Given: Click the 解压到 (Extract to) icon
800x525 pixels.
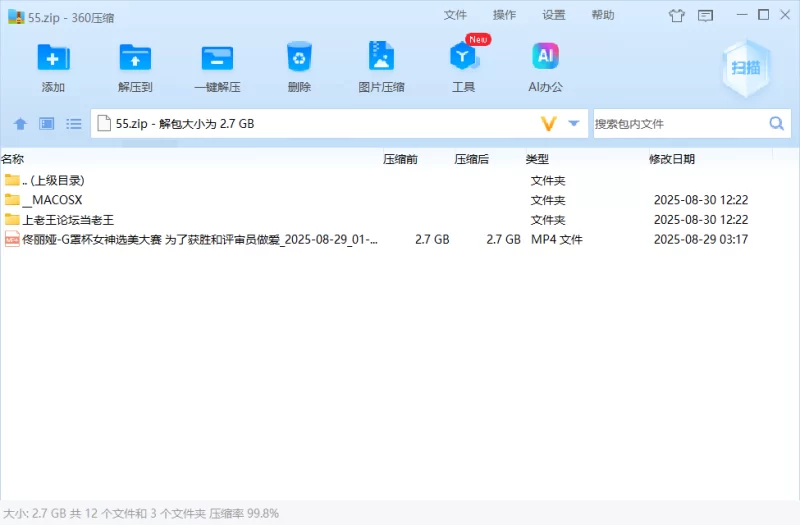Looking at the screenshot, I should point(135,58).
